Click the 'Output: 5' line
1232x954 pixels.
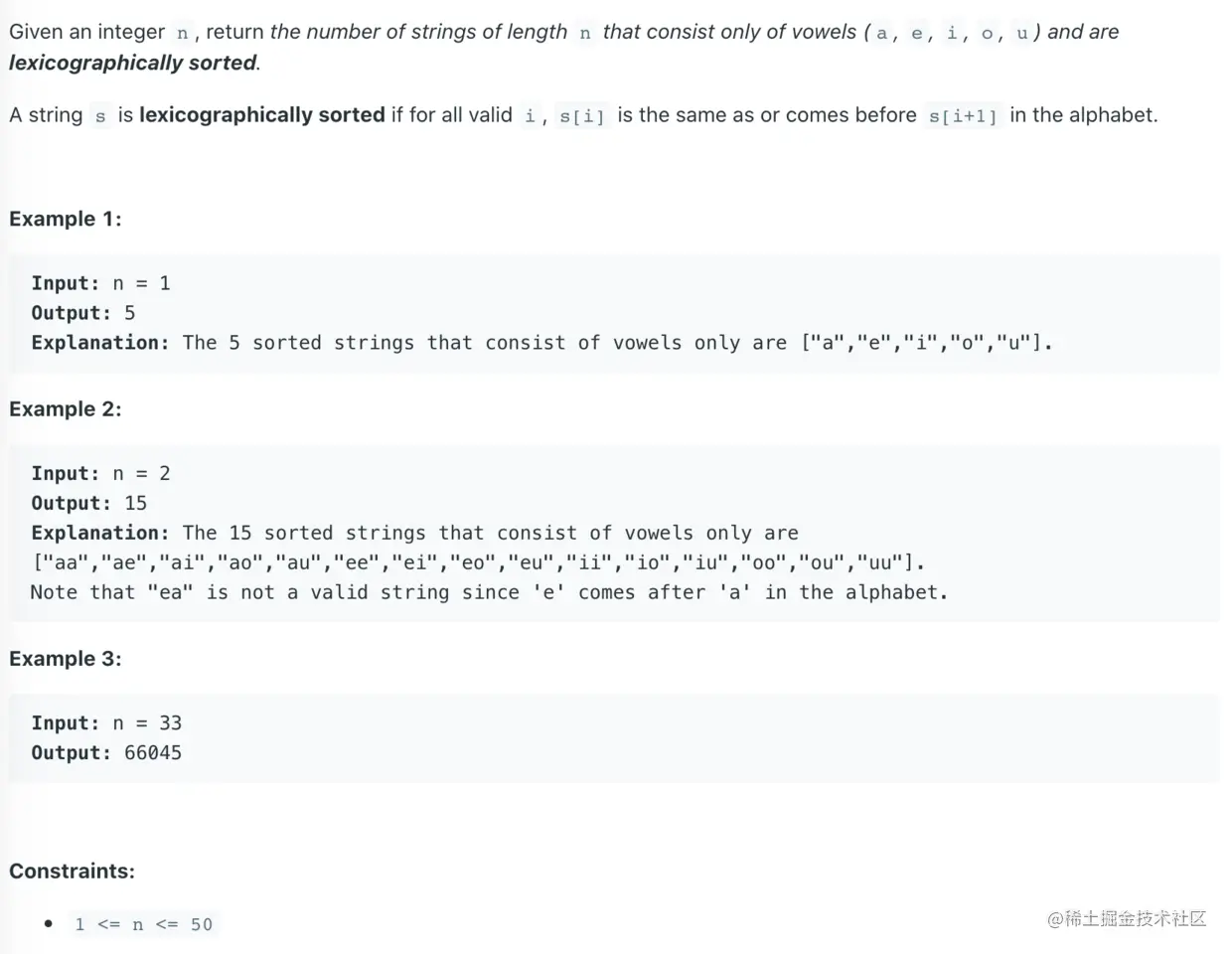82,313
